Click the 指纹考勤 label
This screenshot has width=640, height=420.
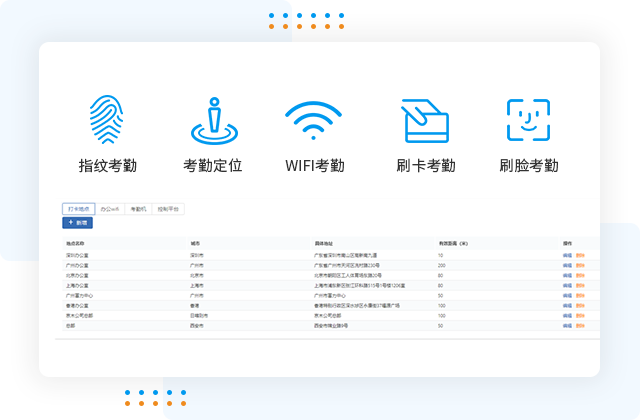107,166
